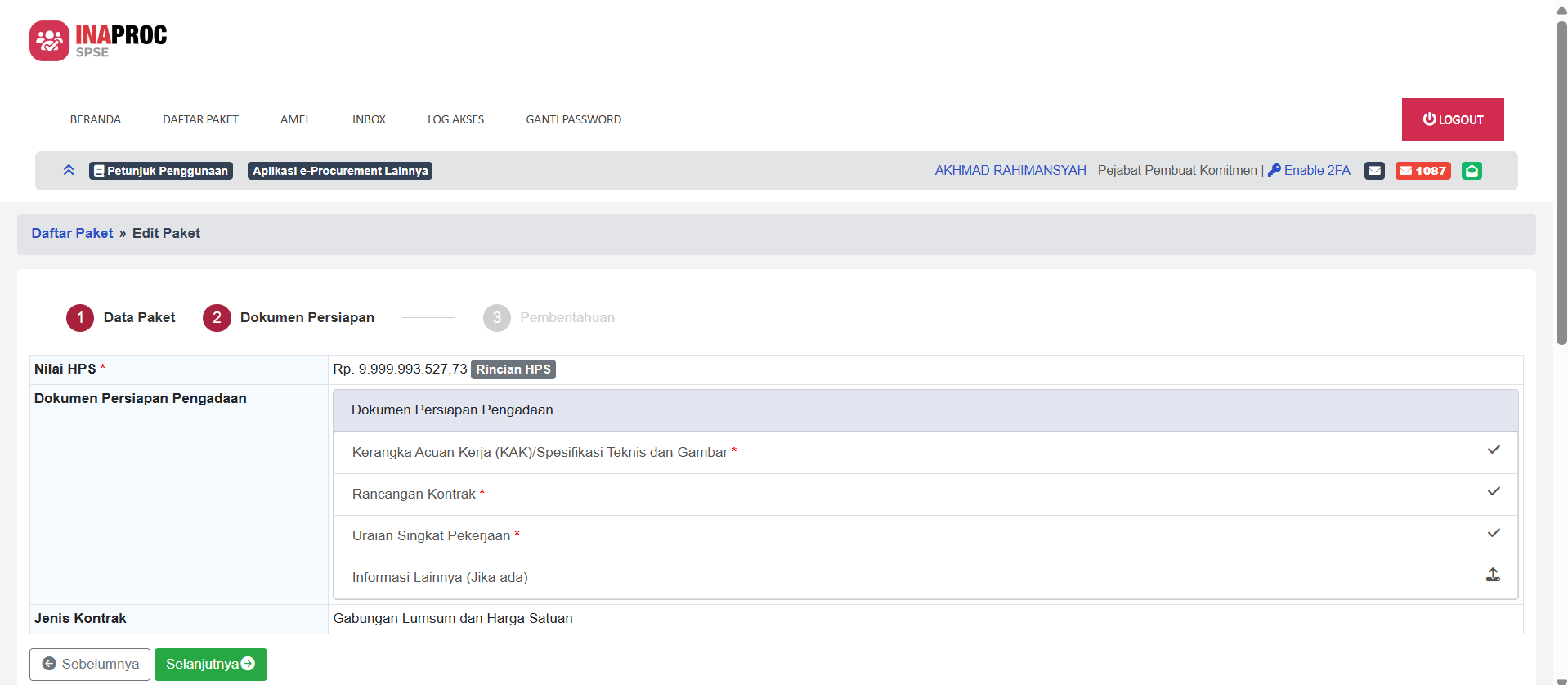This screenshot has width=1568, height=685.
Task: Open the red 1087 unread messages badge
Action: [x=1422, y=171]
